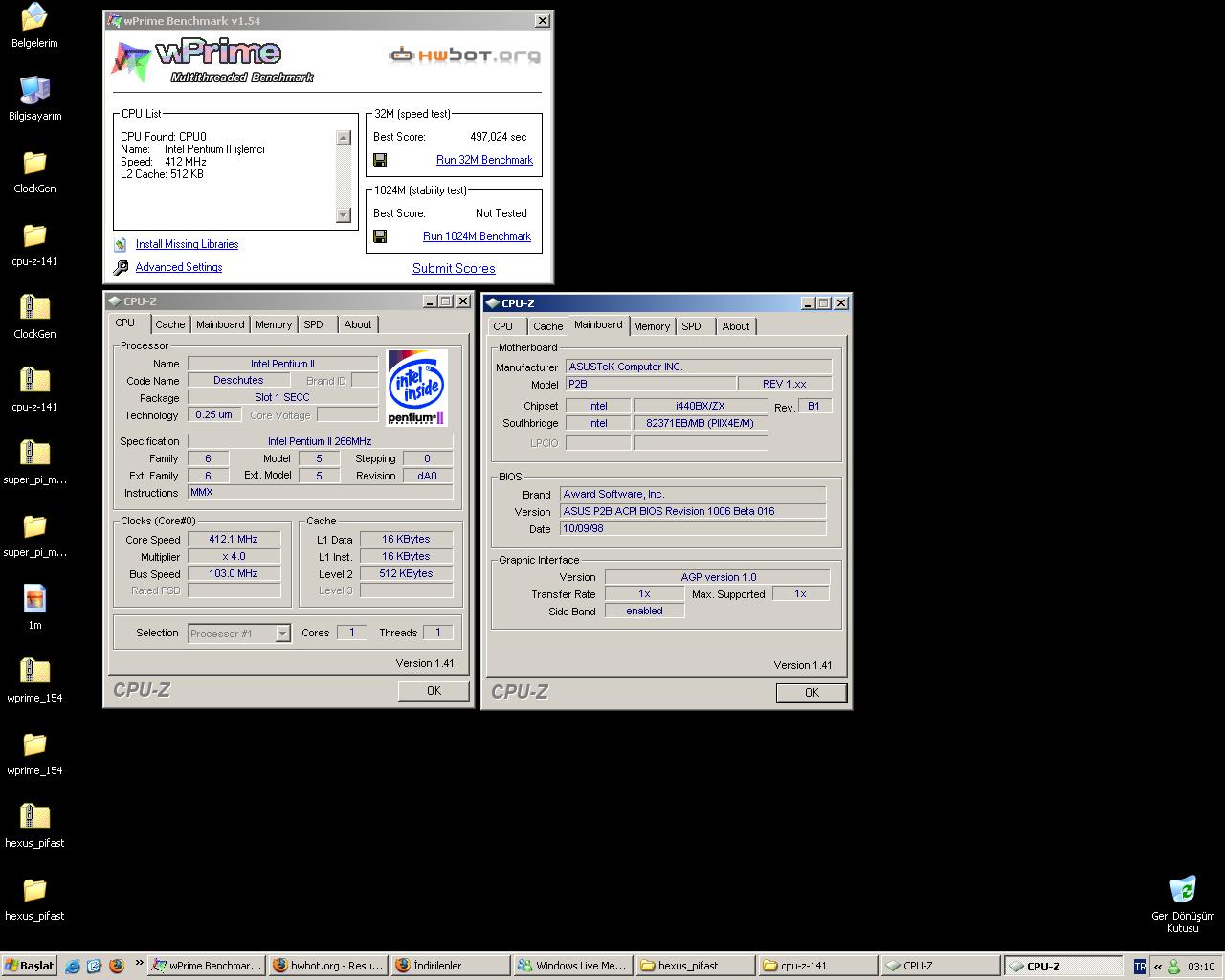Click the TR language indicator
Screen dimensions: 1225x980
tap(1139, 967)
